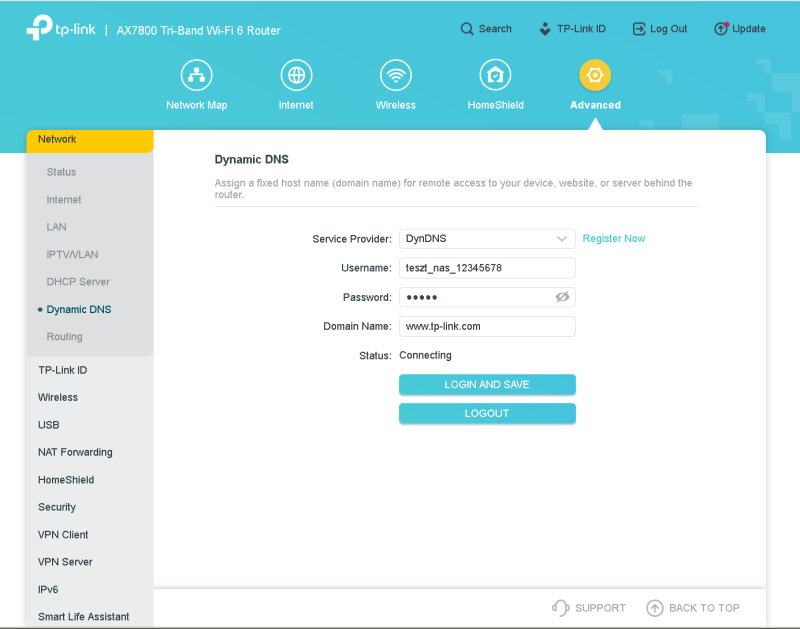Image resolution: width=800 pixels, height=629 pixels.
Task: Open the Internet globe icon
Action: coord(296,75)
